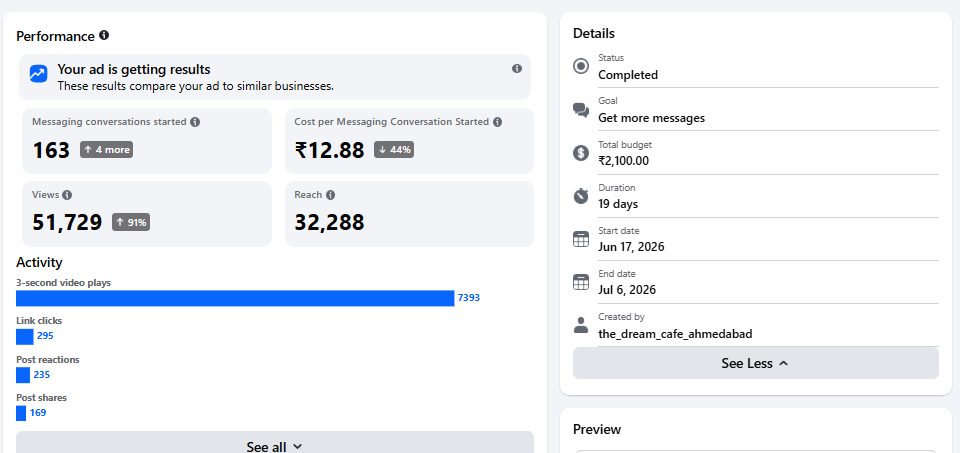Click the Start date calendar icon

(580, 239)
